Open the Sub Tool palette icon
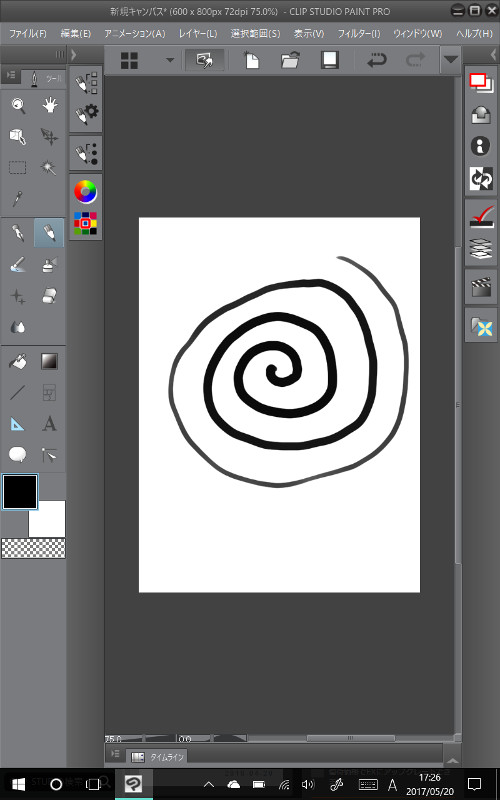This screenshot has width=500, height=800. point(86,83)
